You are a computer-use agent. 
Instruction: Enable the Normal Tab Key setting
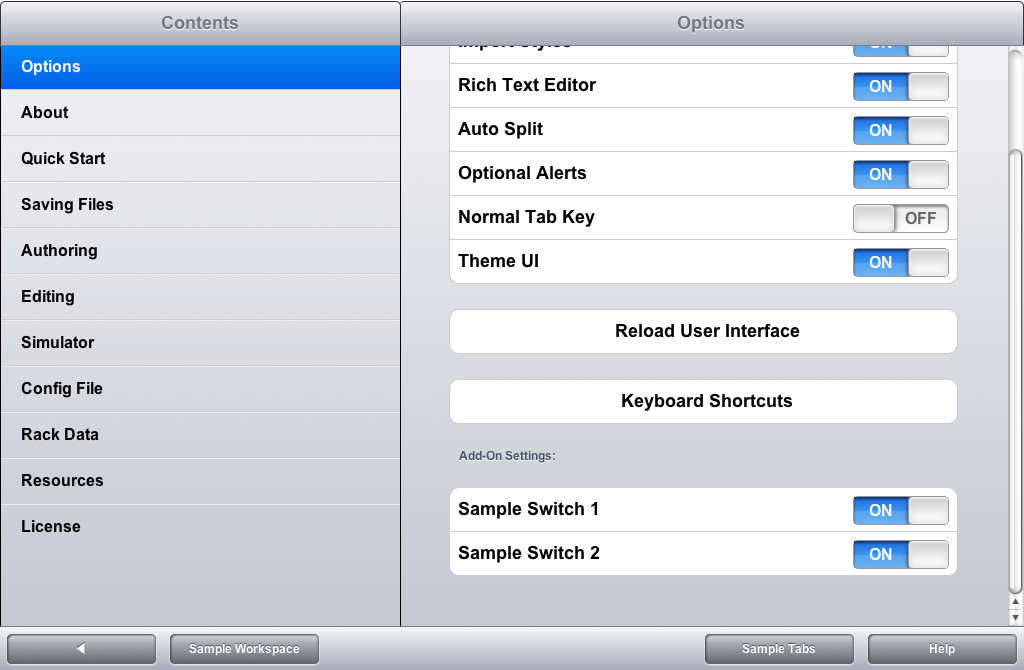tap(900, 218)
